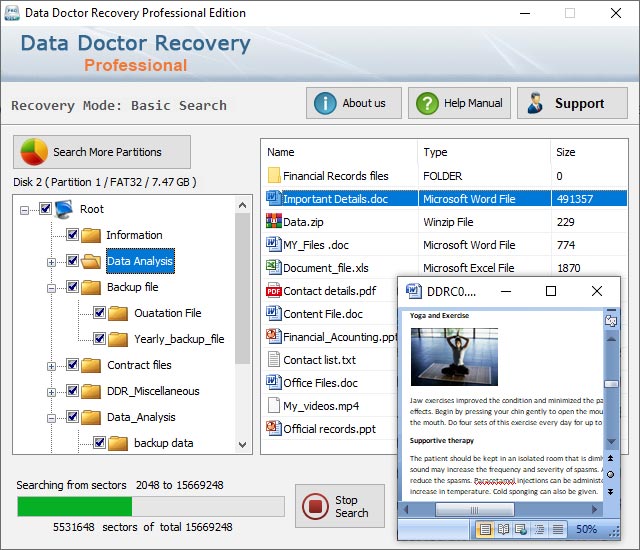Click the Data.zip archive icon

[x=273, y=221]
